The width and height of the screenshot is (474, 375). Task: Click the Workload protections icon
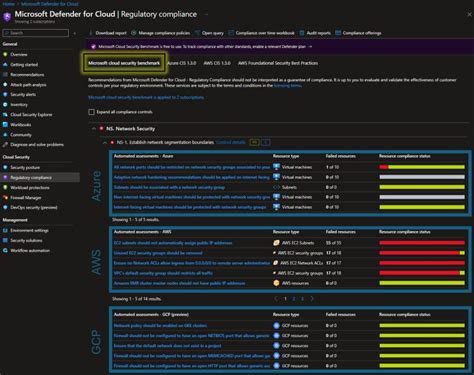5,187
